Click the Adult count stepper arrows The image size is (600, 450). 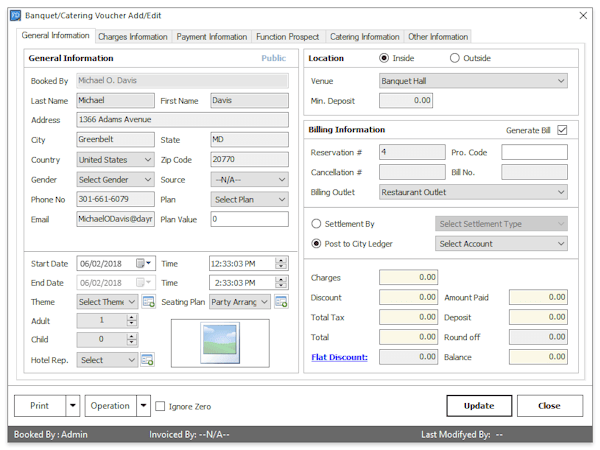[x=132, y=320]
